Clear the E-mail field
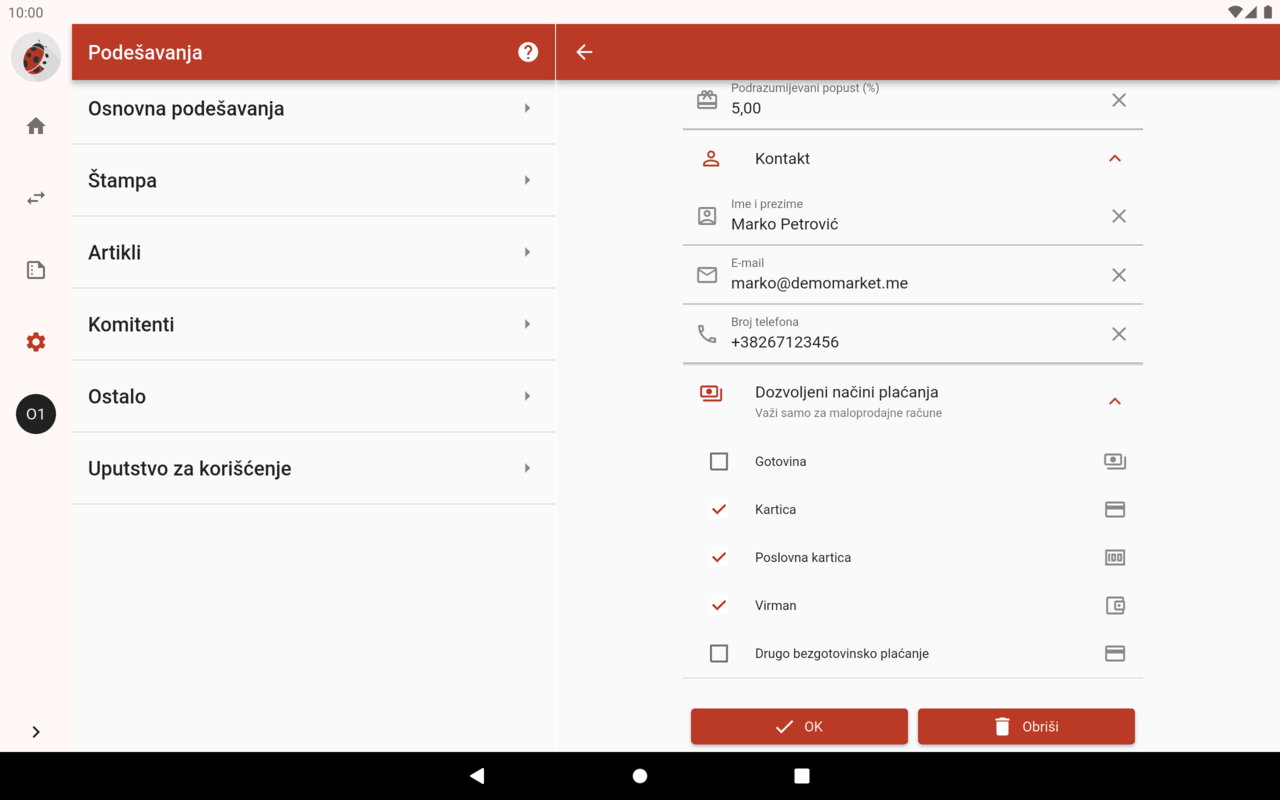The height and width of the screenshot is (800, 1280). [x=1119, y=275]
